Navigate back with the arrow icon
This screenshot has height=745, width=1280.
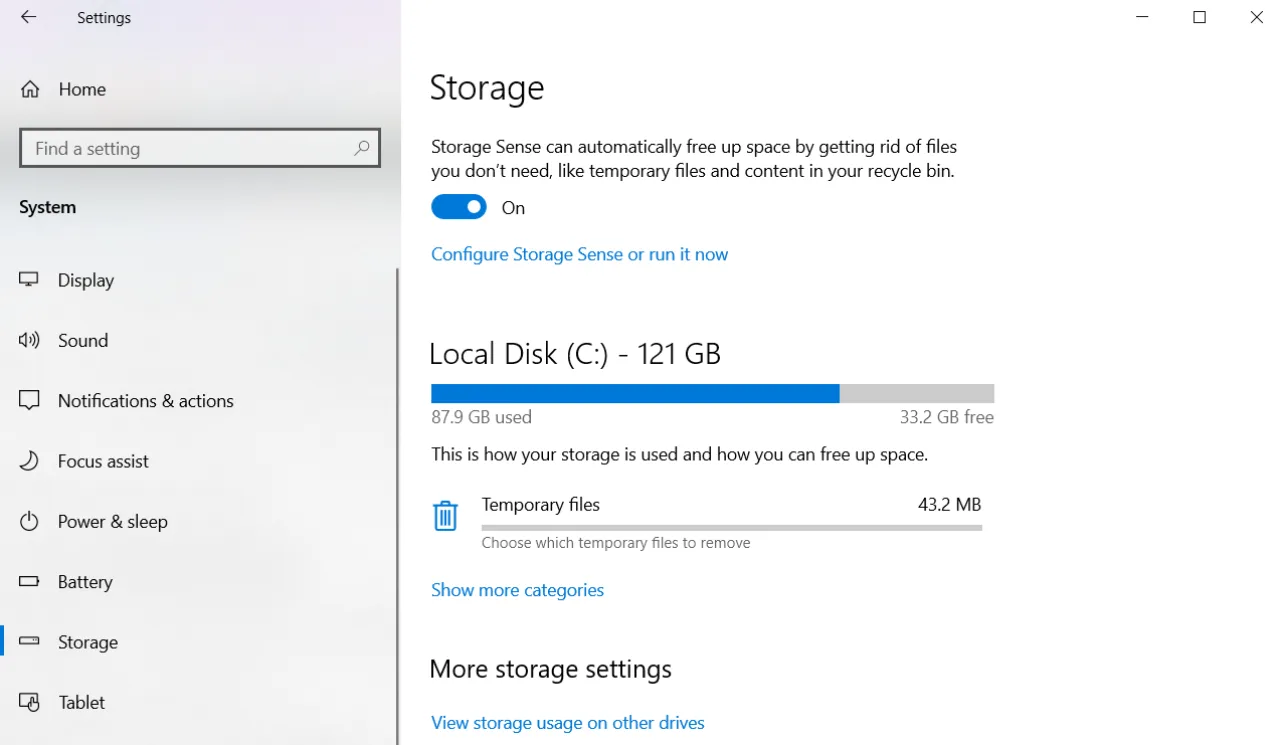(x=27, y=17)
